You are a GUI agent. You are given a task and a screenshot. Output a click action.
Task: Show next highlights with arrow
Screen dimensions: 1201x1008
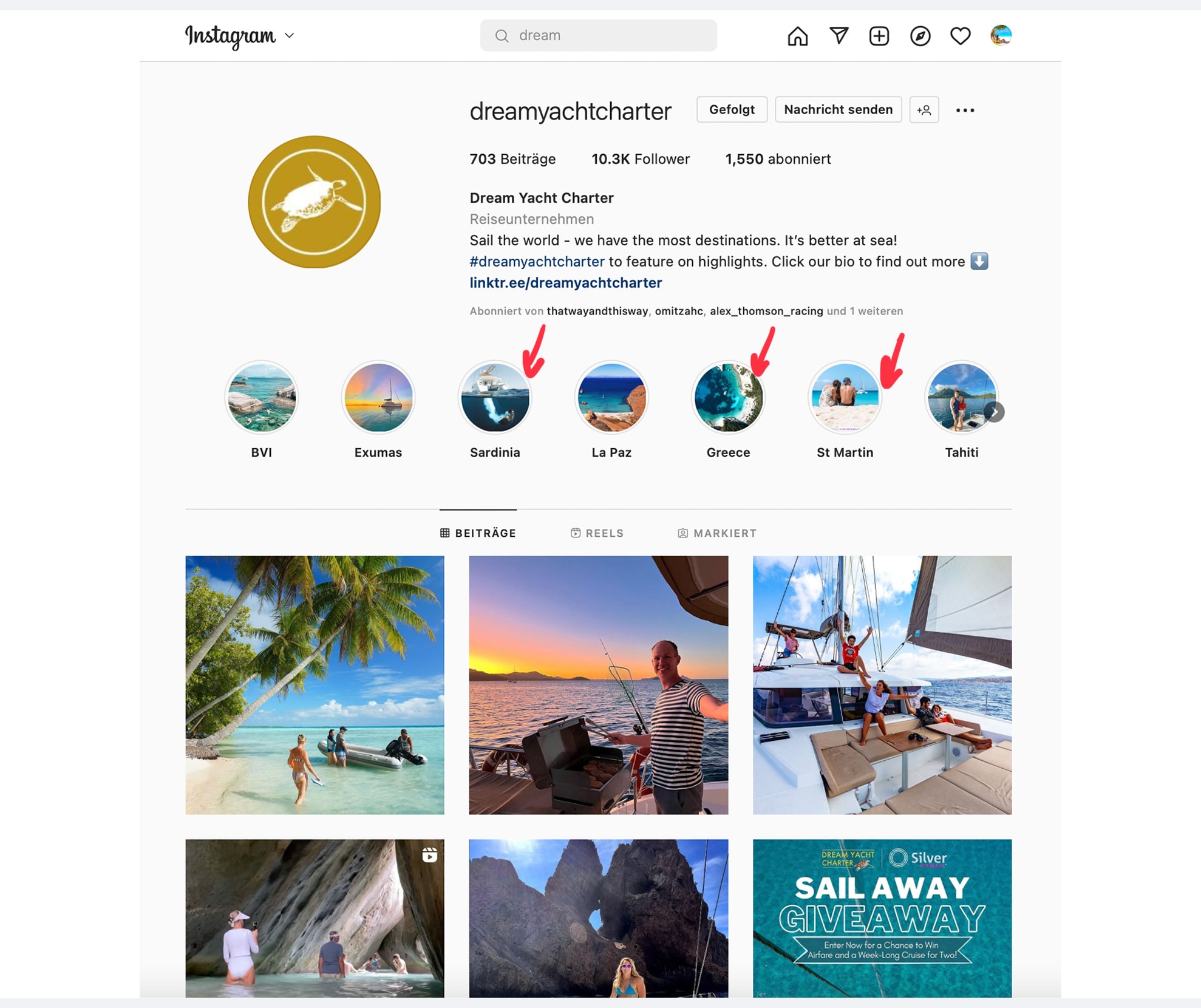995,412
